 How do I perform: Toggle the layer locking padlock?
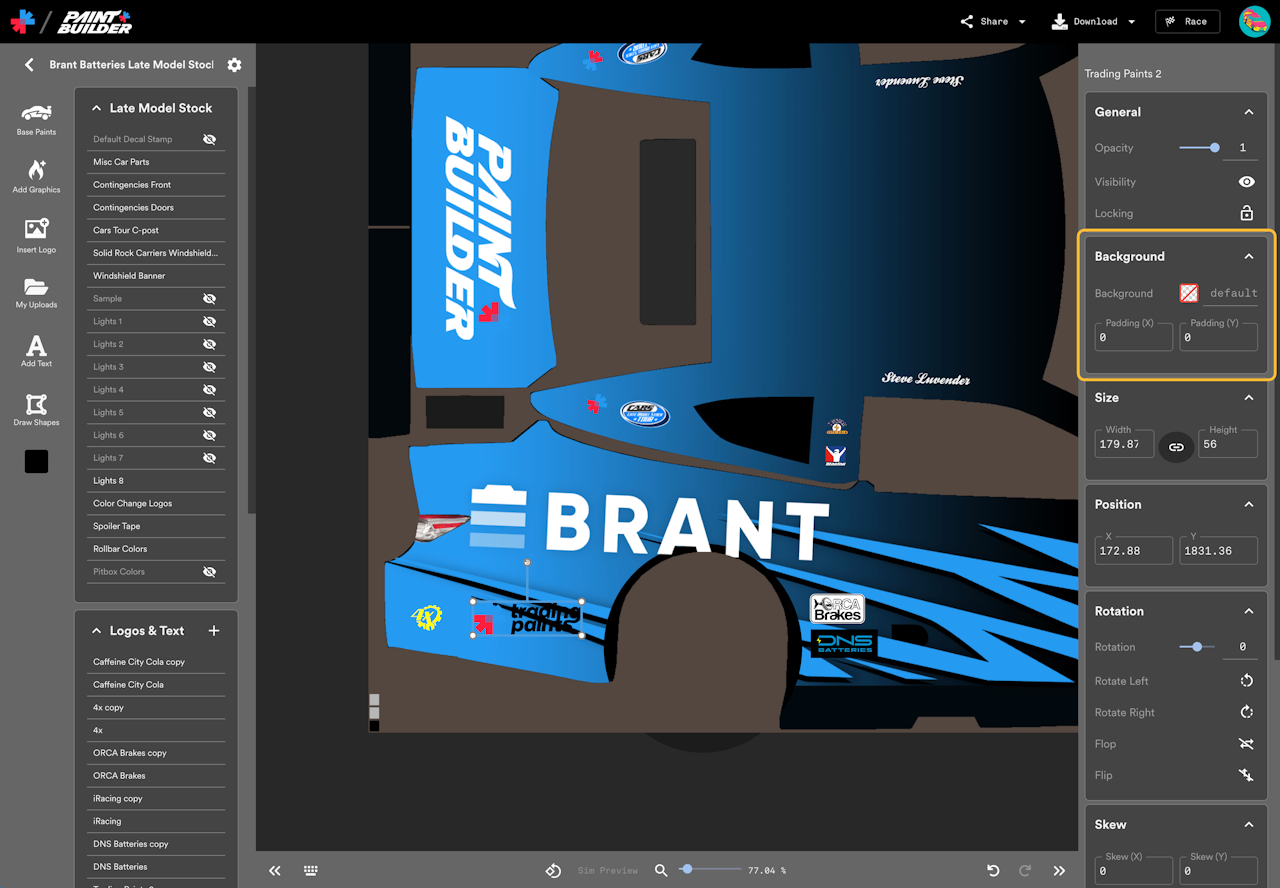coord(1246,213)
